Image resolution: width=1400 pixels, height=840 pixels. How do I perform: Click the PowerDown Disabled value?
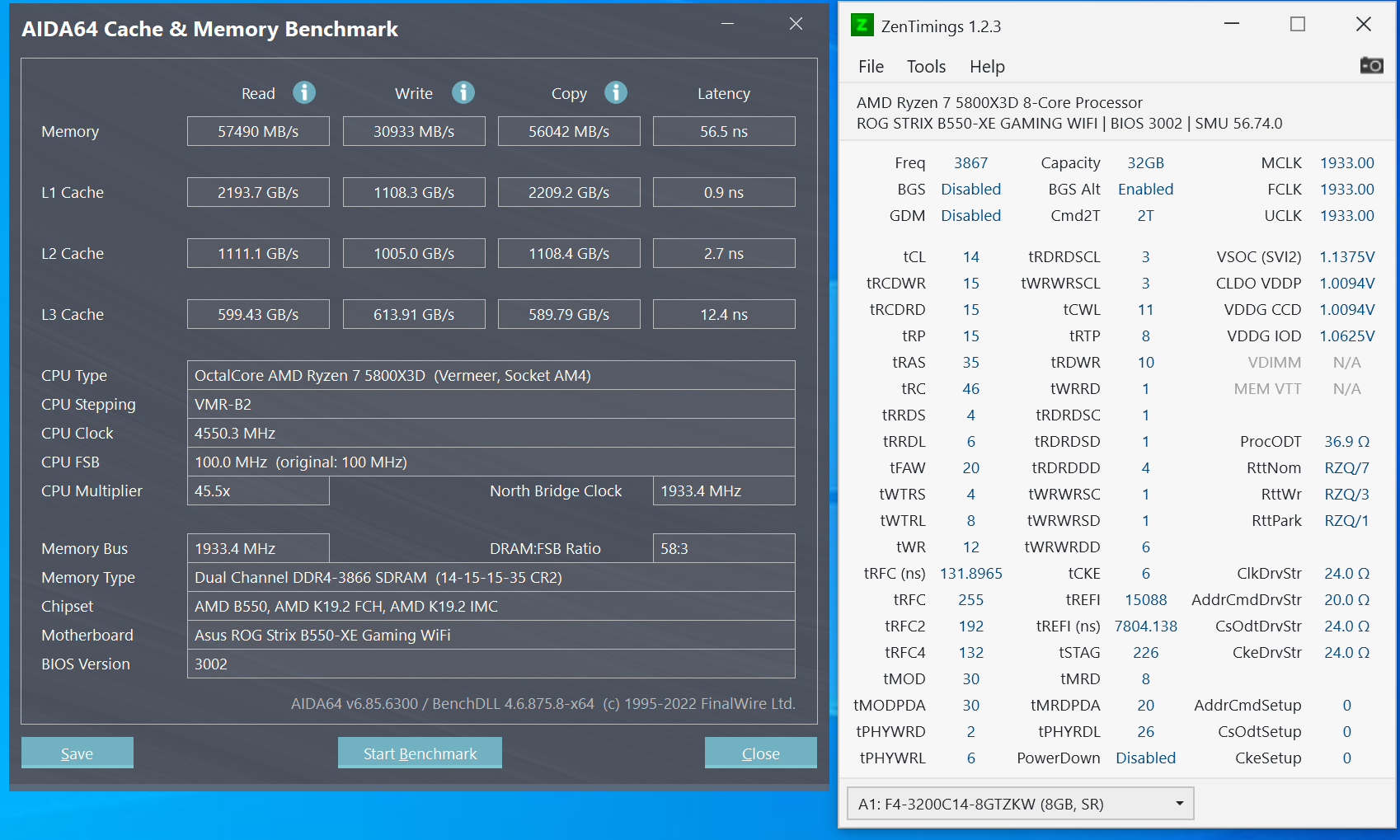[1146, 758]
